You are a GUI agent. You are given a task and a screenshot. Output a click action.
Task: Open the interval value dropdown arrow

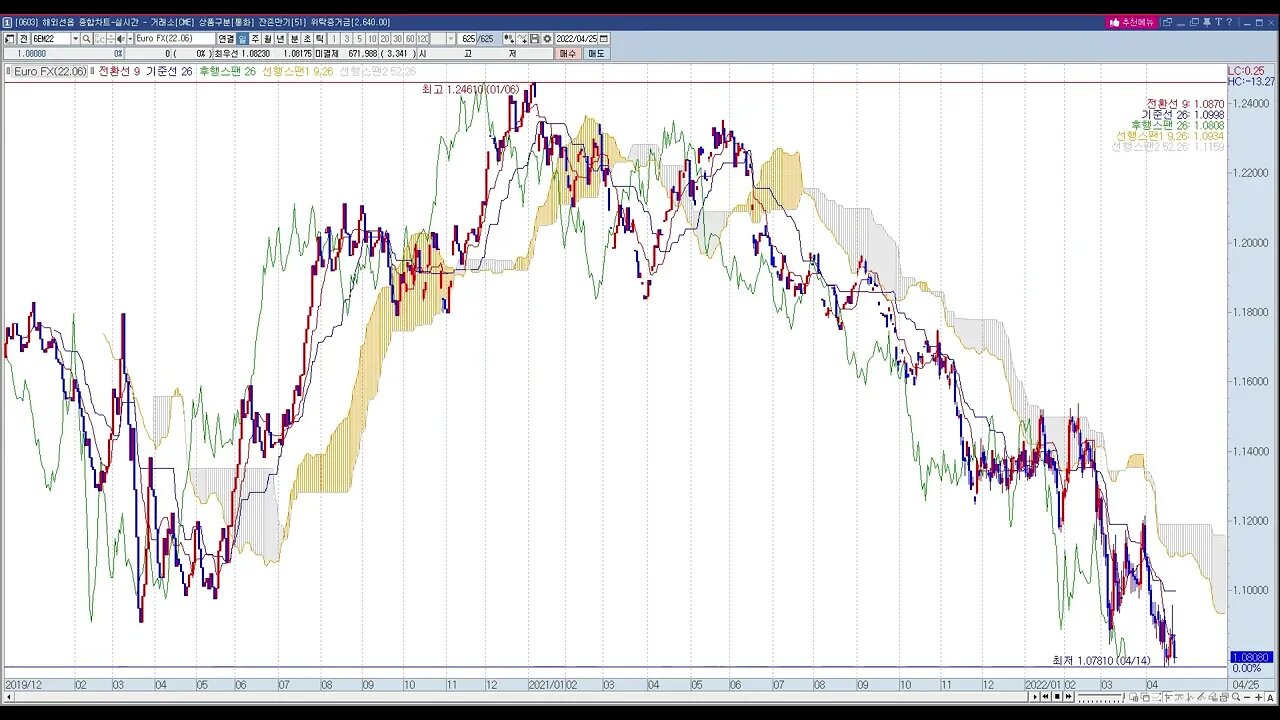[x=451, y=39]
